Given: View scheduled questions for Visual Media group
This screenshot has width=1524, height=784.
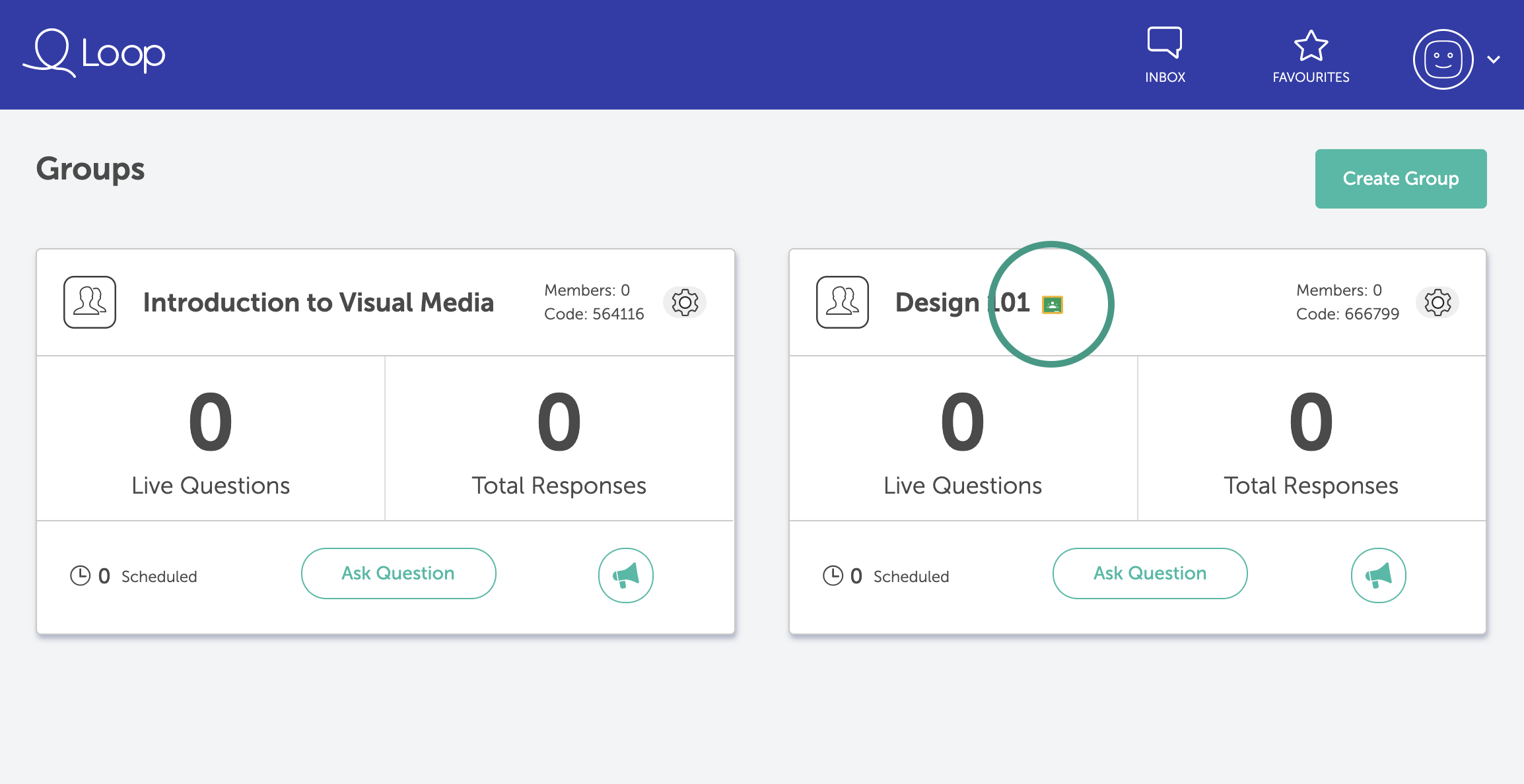Looking at the screenshot, I should pyautogui.click(x=134, y=576).
